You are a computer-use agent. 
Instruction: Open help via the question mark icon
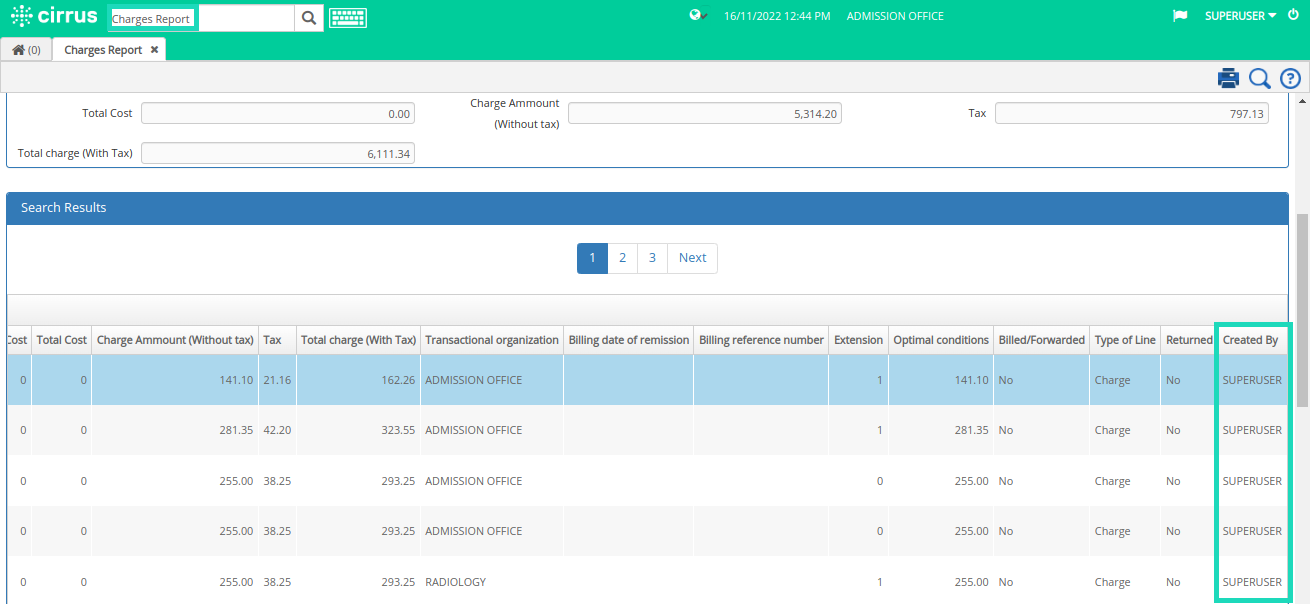(x=1289, y=78)
